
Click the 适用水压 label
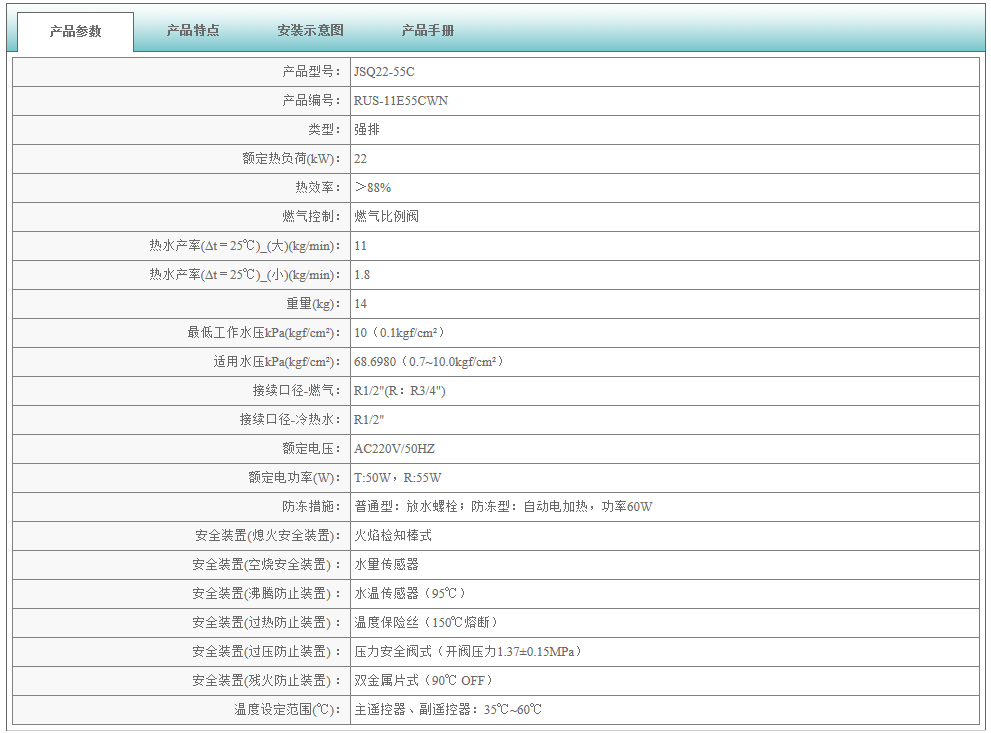(277, 362)
